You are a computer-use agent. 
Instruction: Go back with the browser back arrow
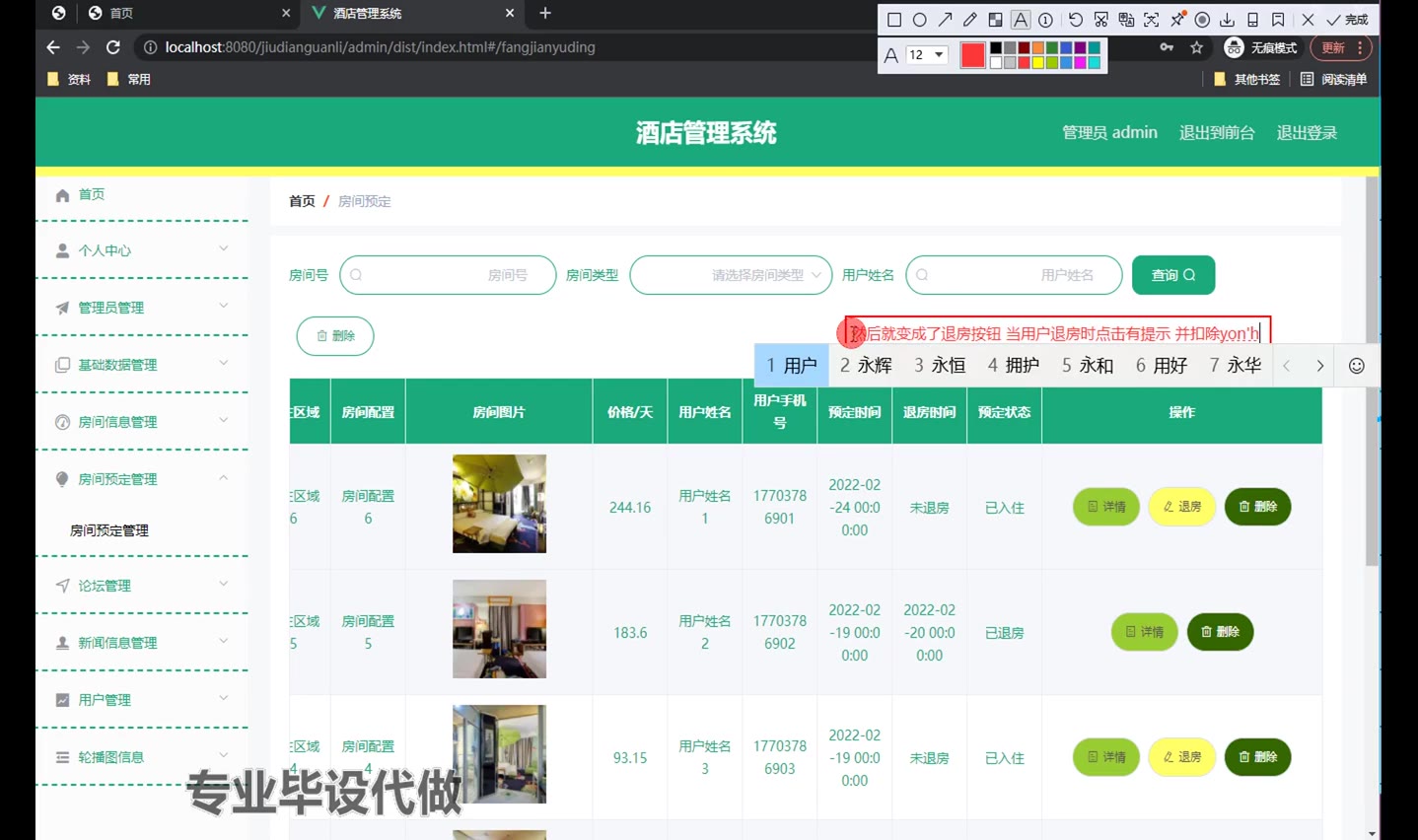pyautogui.click(x=53, y=47)
